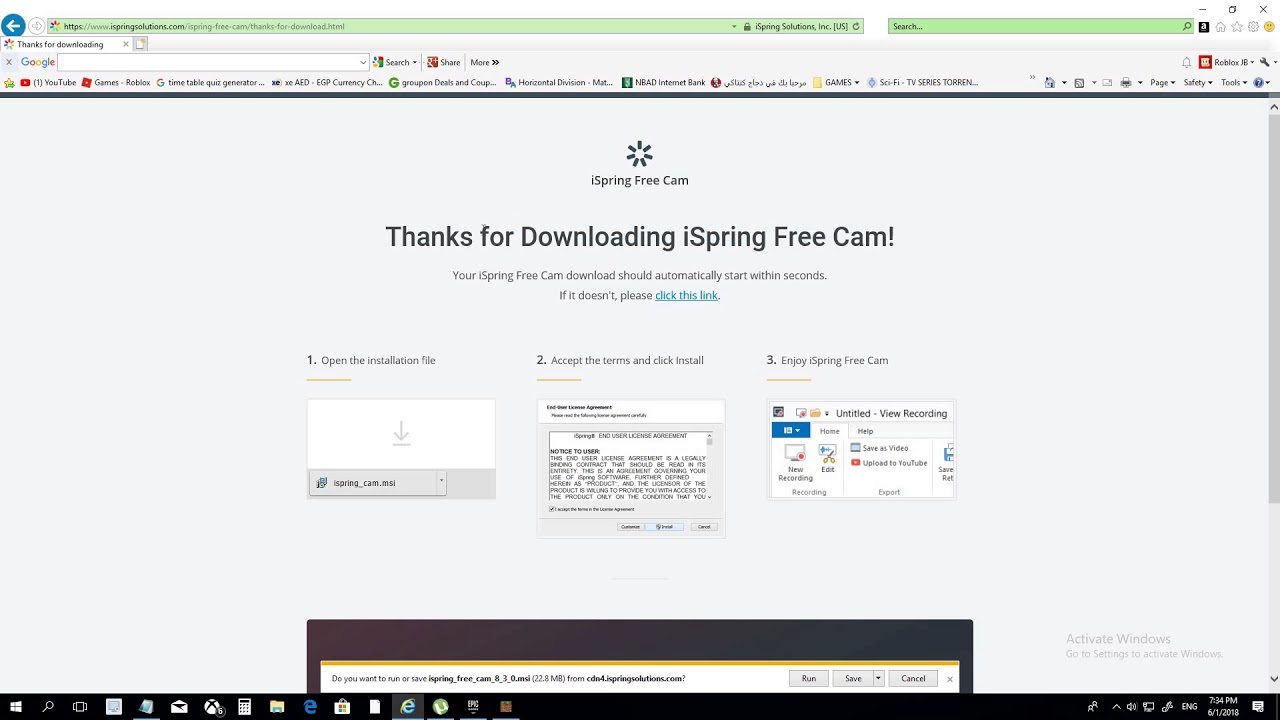Click Save in the download bar
Image resolution: width=1280 pixels, height=720 pixels.
[853, 678]
